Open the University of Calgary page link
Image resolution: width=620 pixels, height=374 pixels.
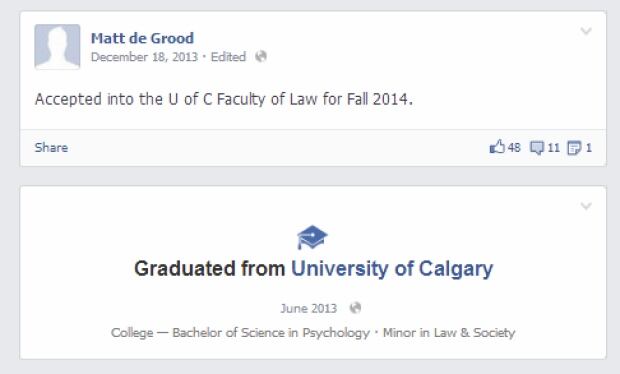click(392, 269)
